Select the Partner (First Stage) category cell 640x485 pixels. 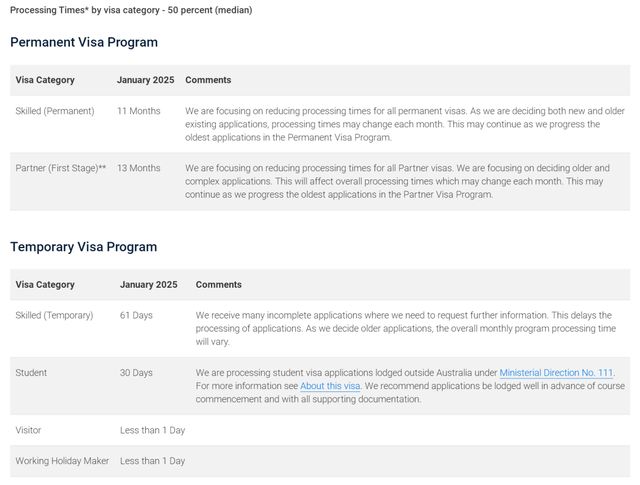pos(61,168)
